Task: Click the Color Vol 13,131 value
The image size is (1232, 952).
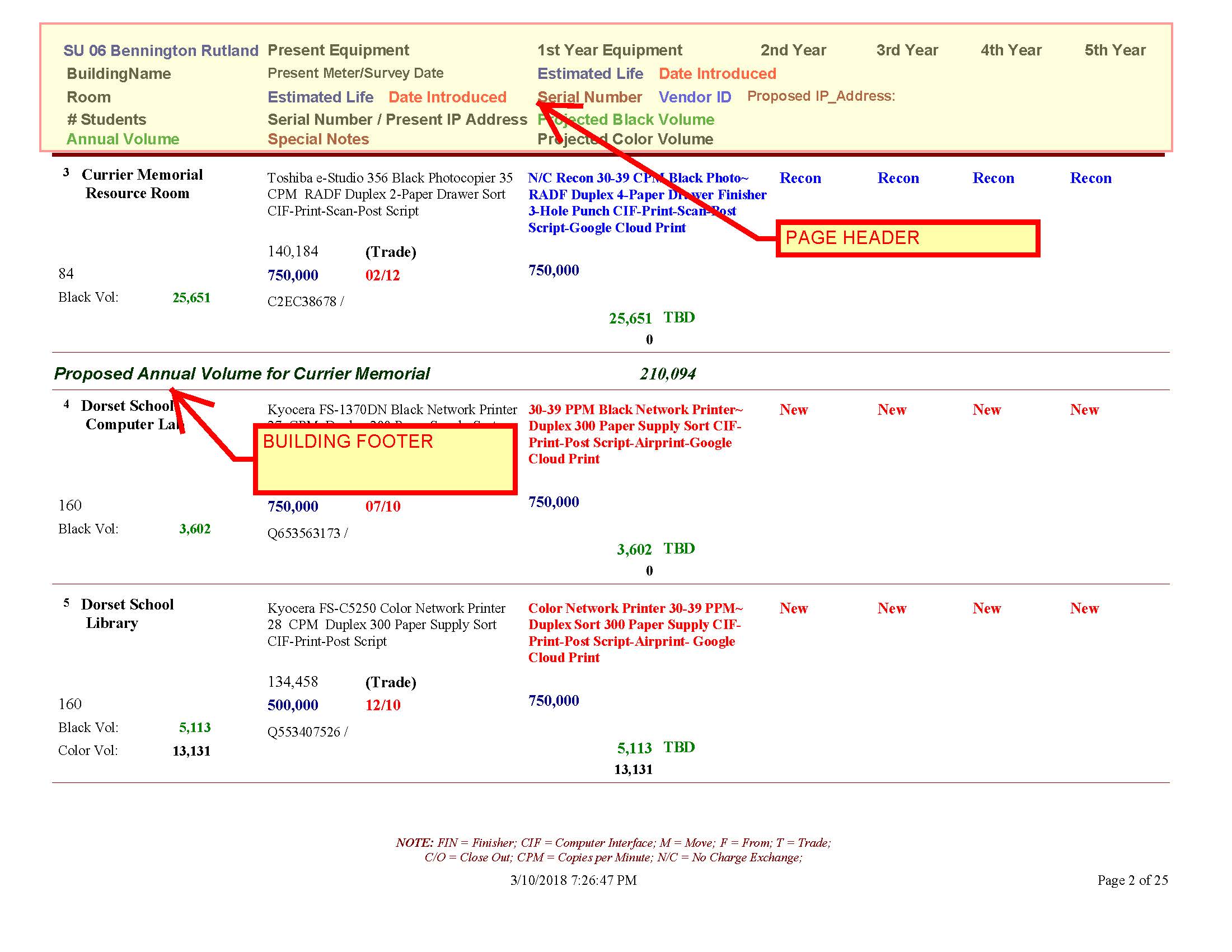Action: point(191,751)
